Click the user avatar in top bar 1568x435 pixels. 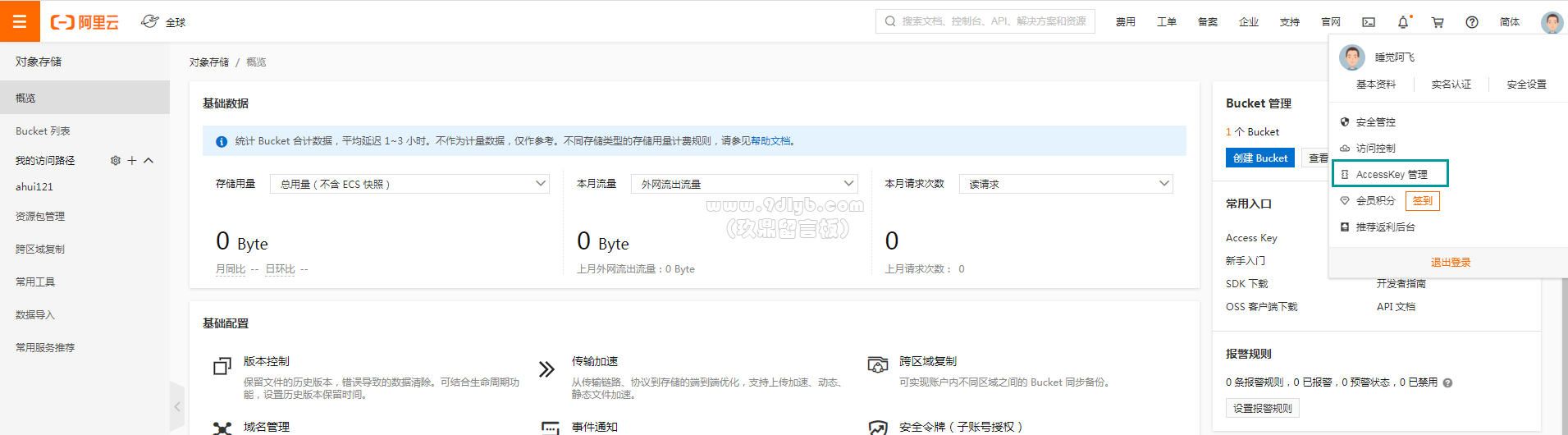(1552, 22)
